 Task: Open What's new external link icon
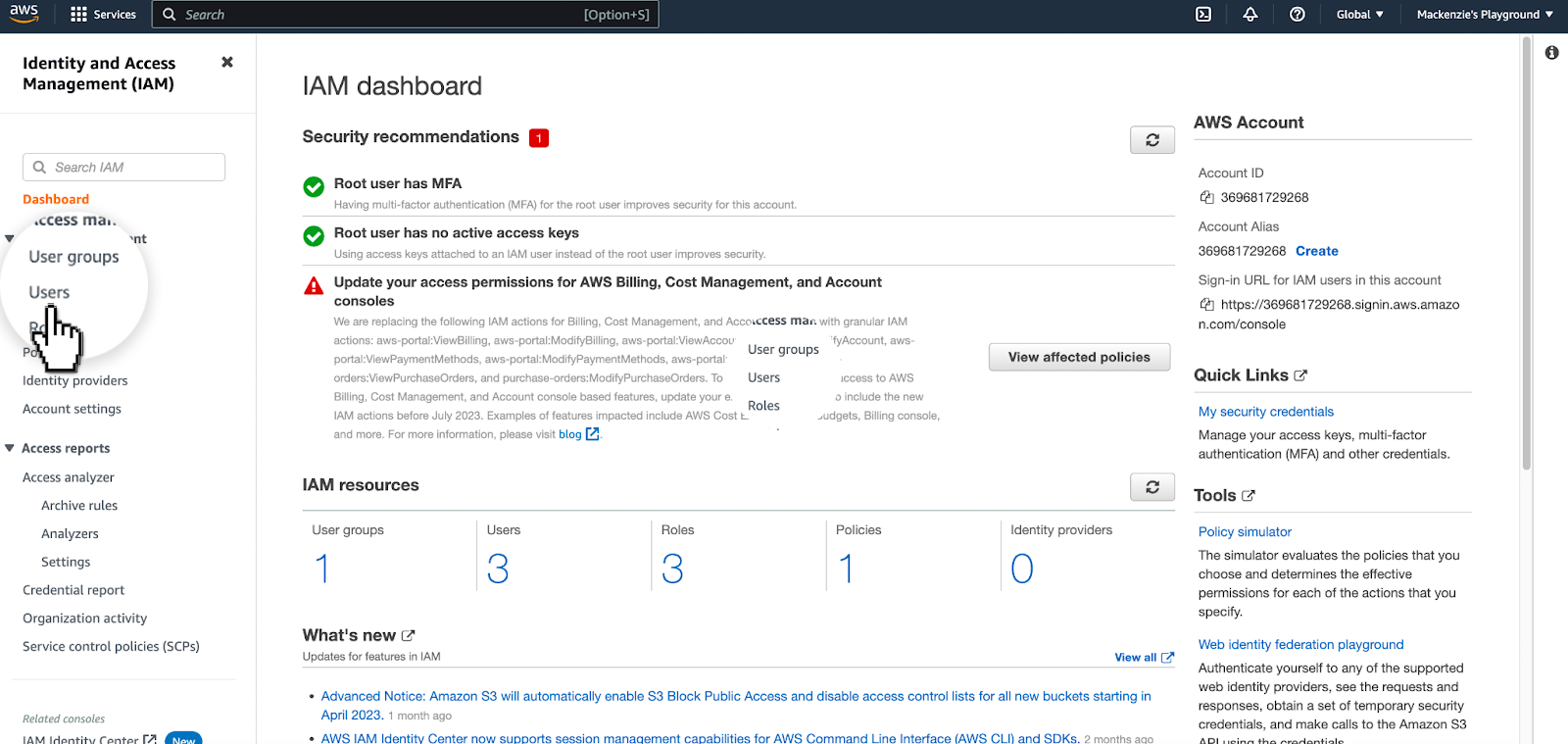(408, 635)
